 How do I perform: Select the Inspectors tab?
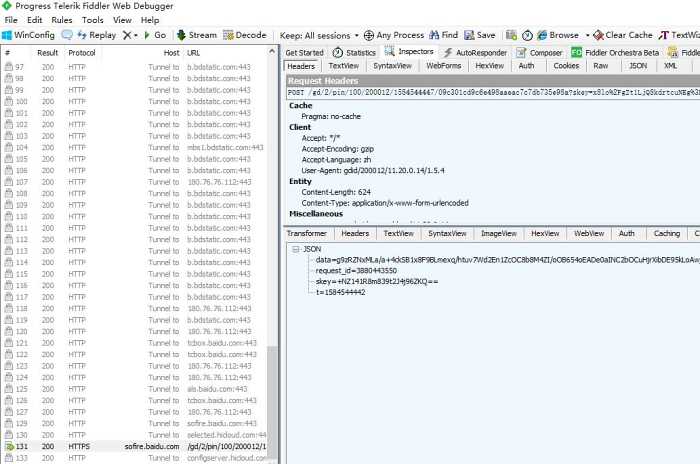pos(409,52)
